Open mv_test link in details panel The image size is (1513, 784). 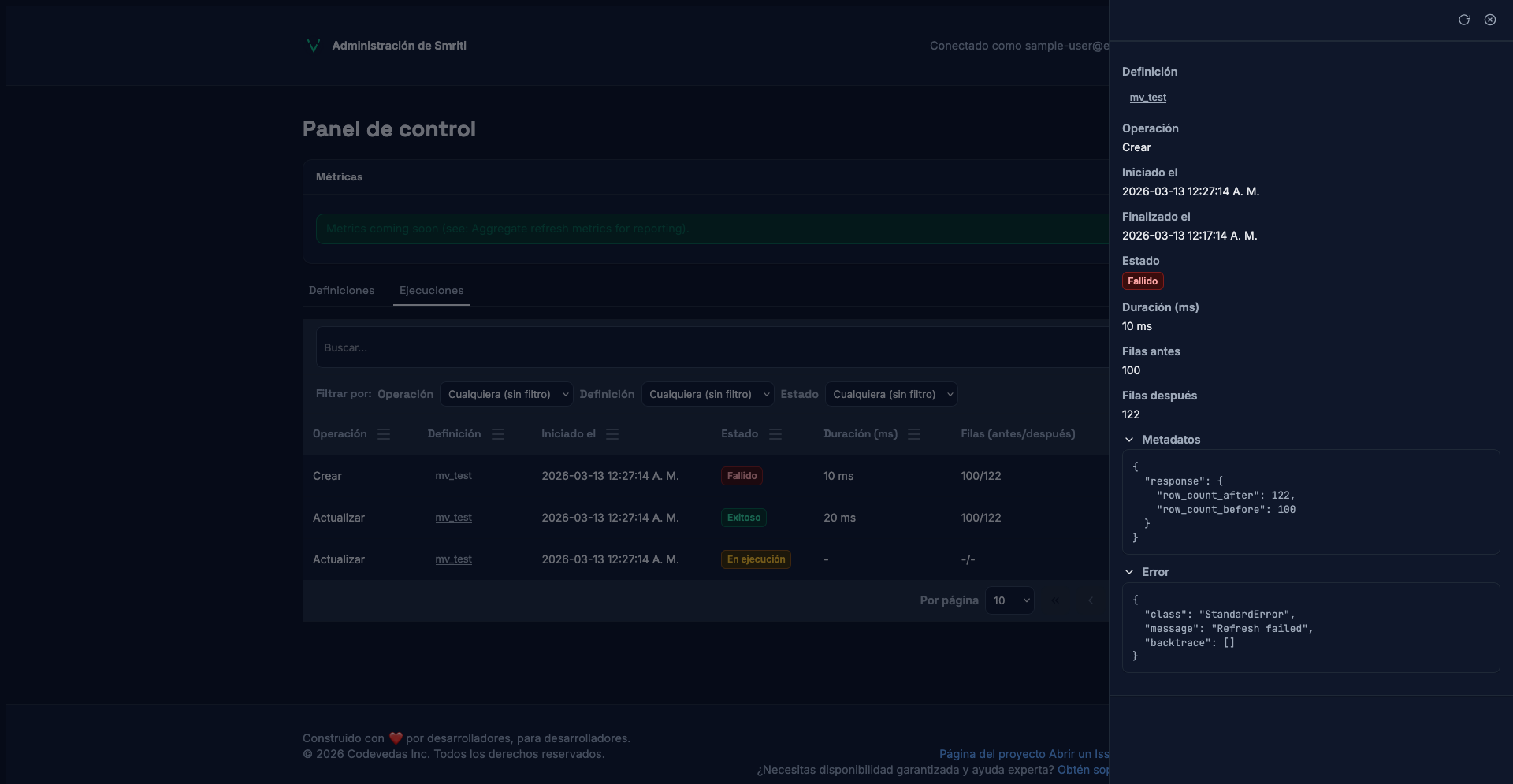coord(1147,98)
